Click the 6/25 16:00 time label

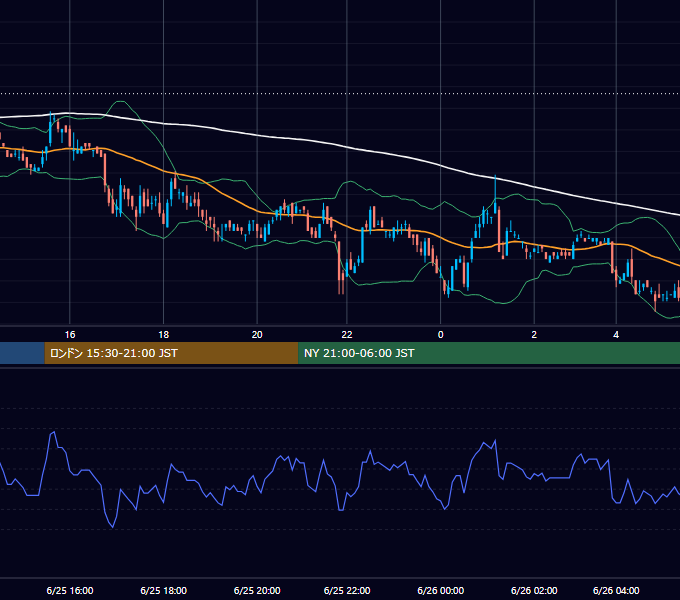[x=70, y=590]
